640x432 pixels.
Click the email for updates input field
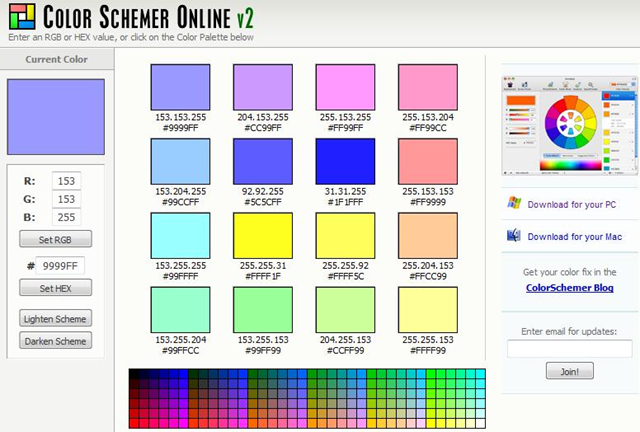(x=570, y=349)
